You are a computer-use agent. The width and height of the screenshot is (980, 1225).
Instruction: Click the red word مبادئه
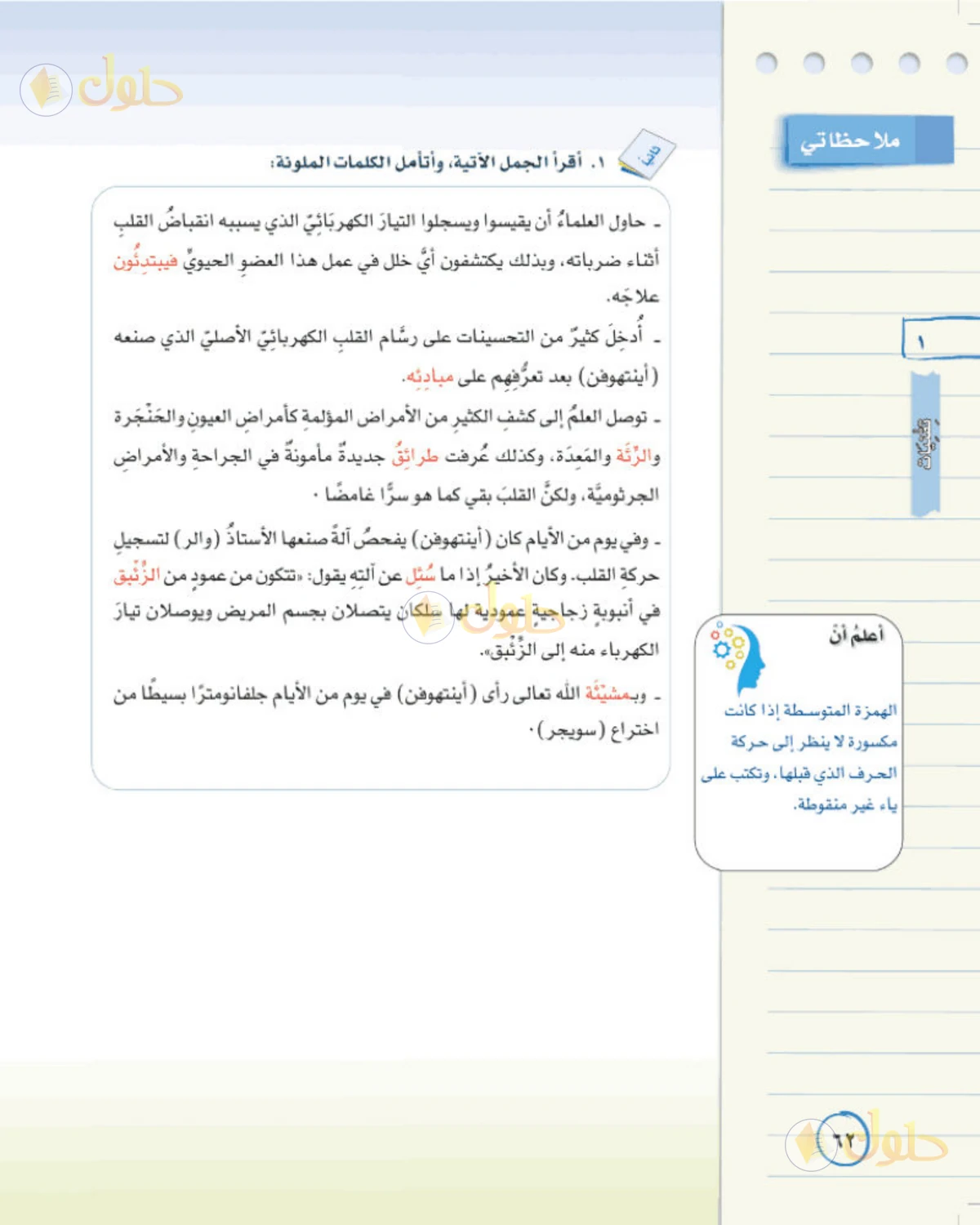(430, 376)
